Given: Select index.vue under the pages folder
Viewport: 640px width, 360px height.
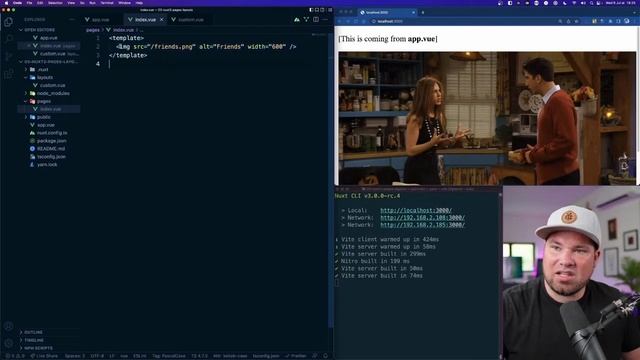Looking at the screenshot, I should tap(49, 109).
